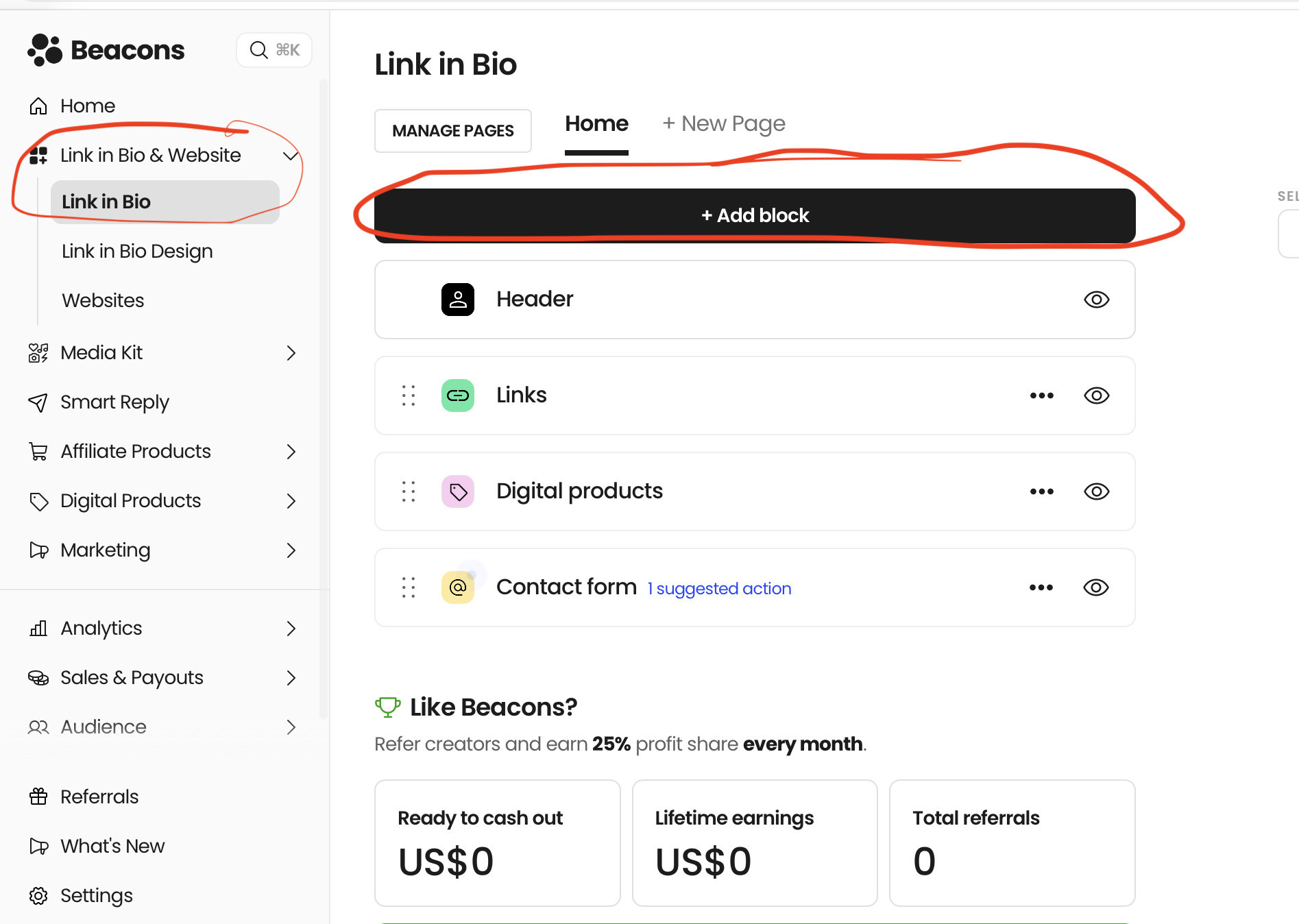
Task: Toggle visibility of the Contact form block
Action: (x=1096, y=587)
